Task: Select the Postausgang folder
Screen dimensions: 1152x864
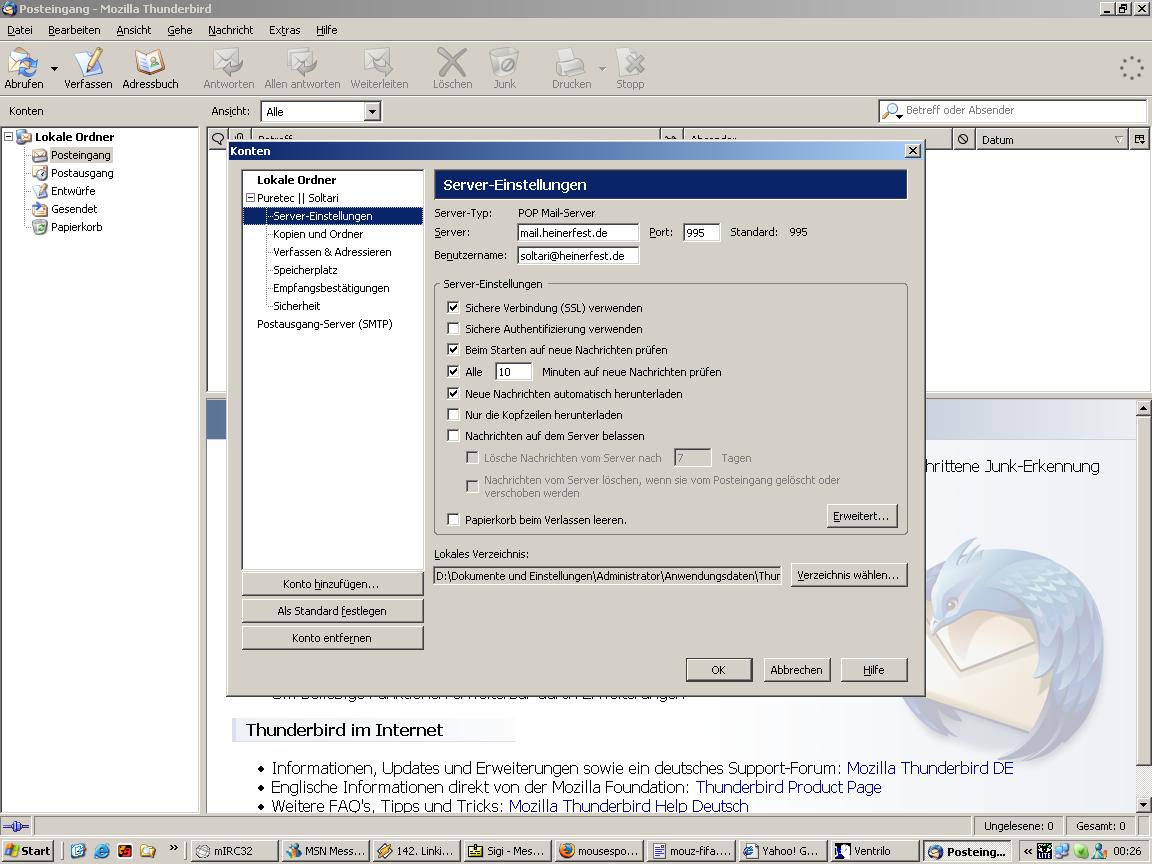Action: click(82, 173)
